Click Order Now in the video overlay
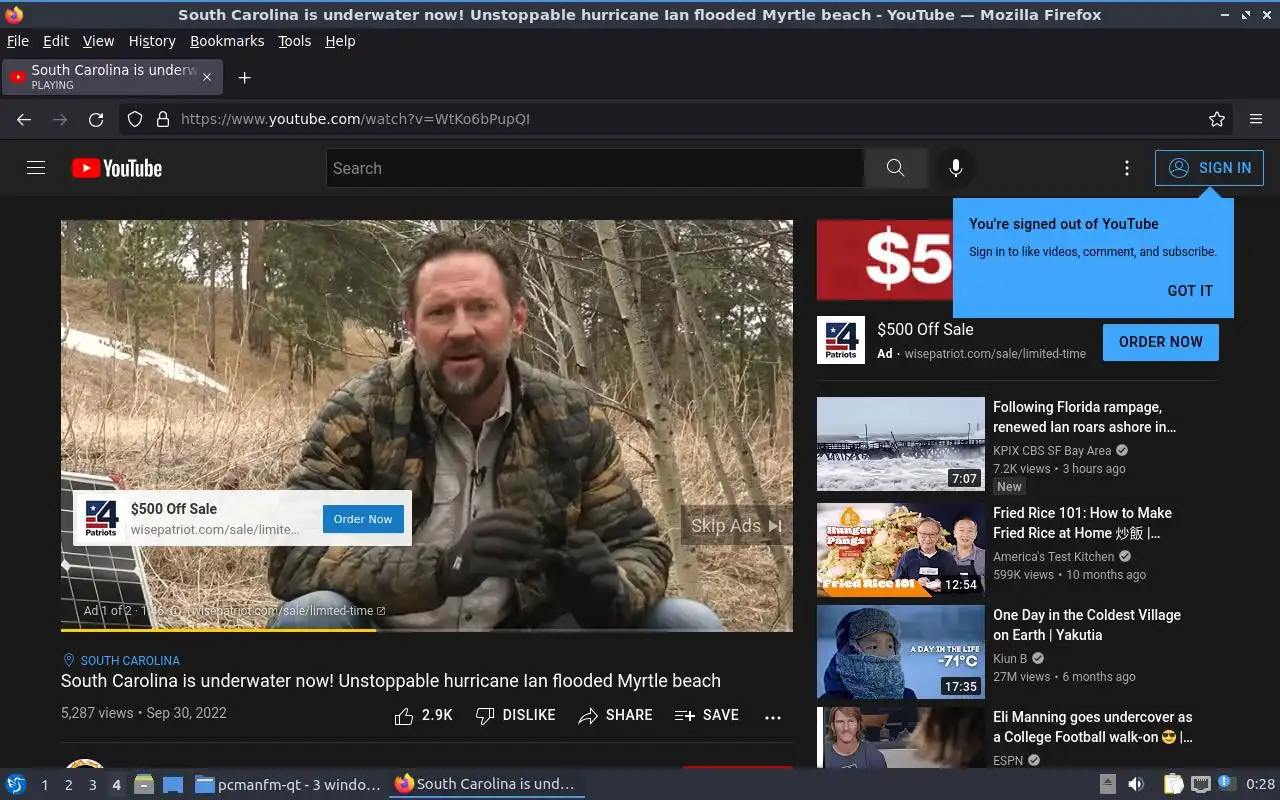This screenshot has width=1280, height=800. point(363,519)
